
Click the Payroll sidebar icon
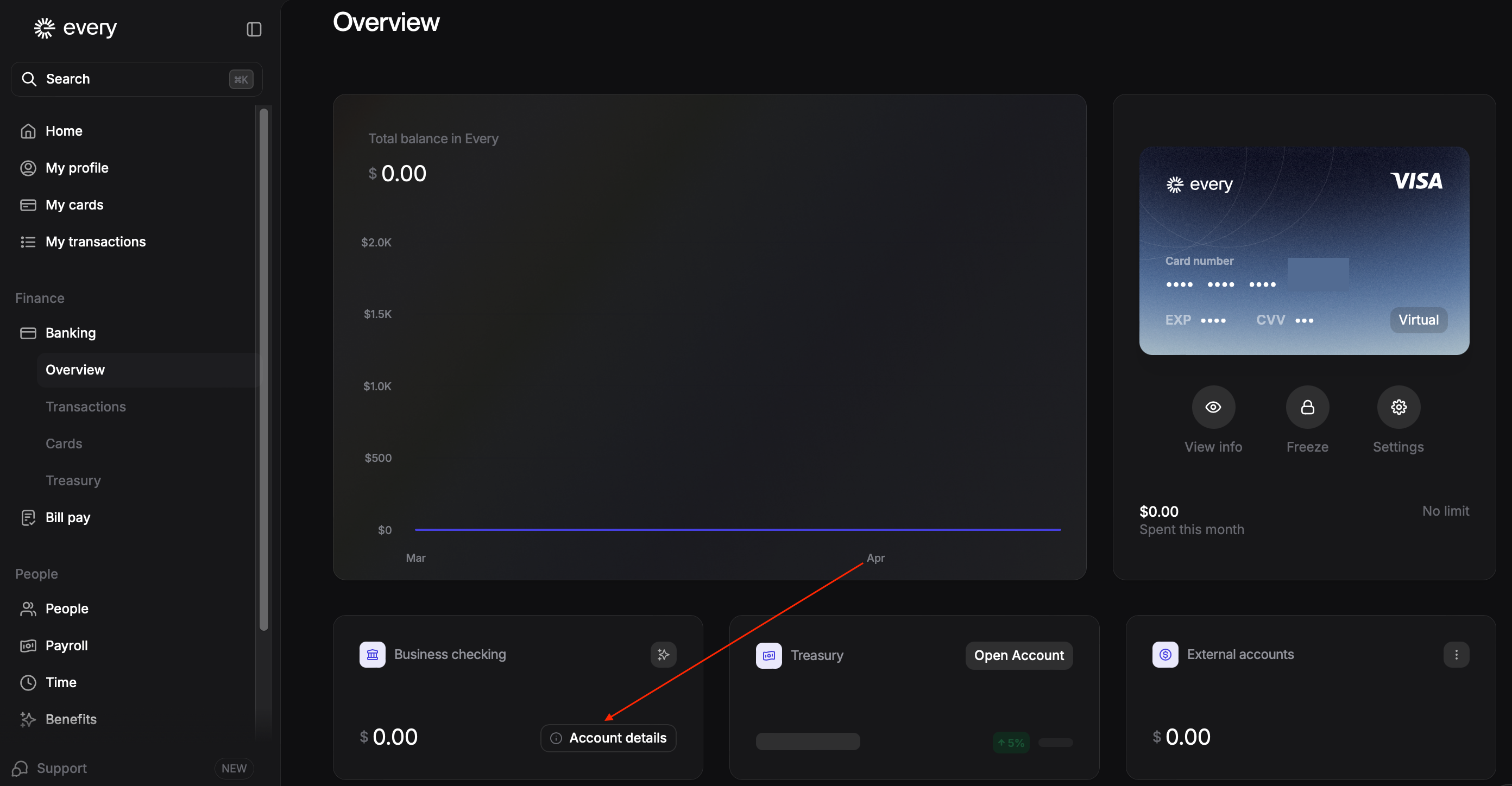pyautogui.click(x=28, y=646)
